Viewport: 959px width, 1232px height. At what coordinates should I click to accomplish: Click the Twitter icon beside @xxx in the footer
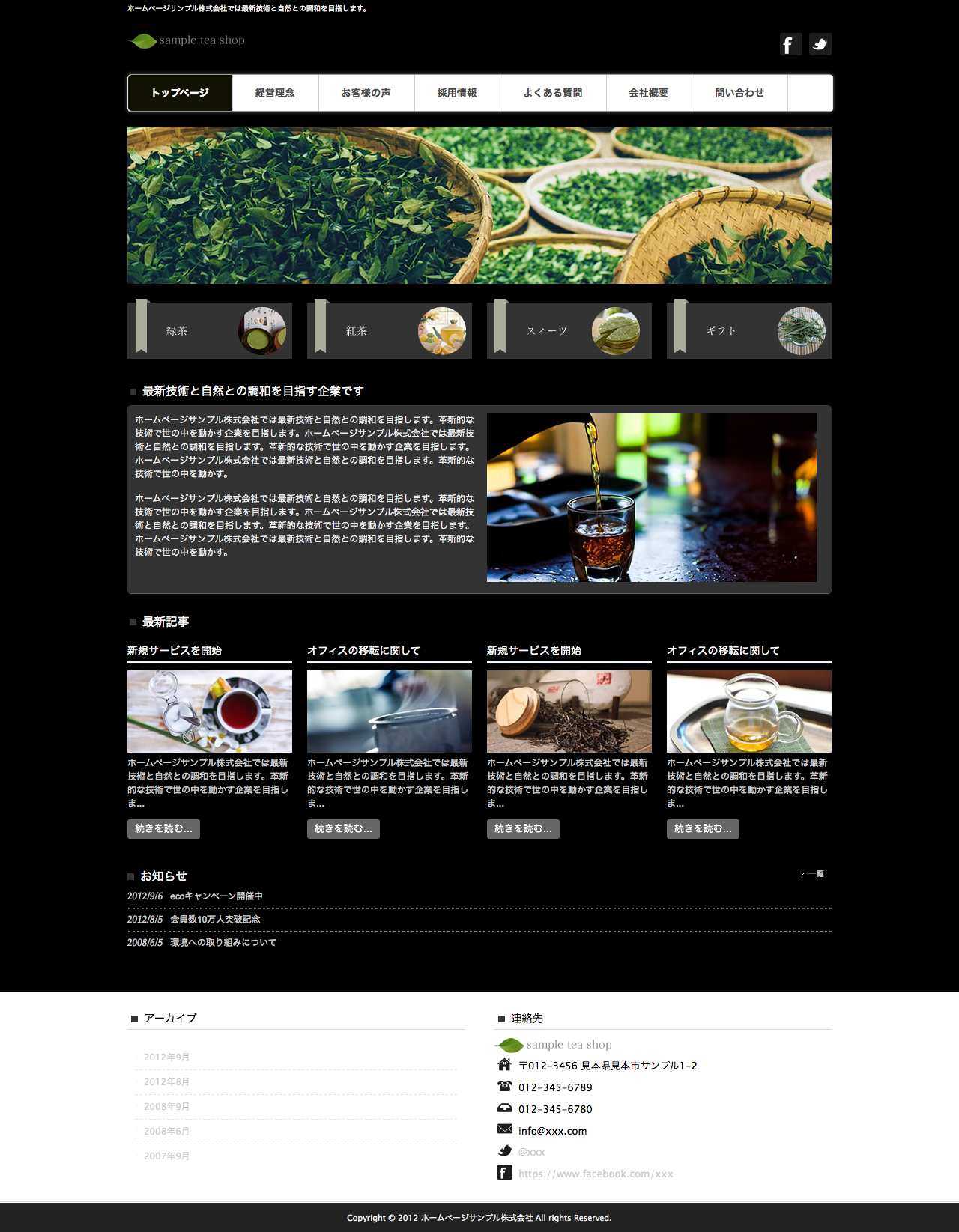click(x=505, y=1151)
